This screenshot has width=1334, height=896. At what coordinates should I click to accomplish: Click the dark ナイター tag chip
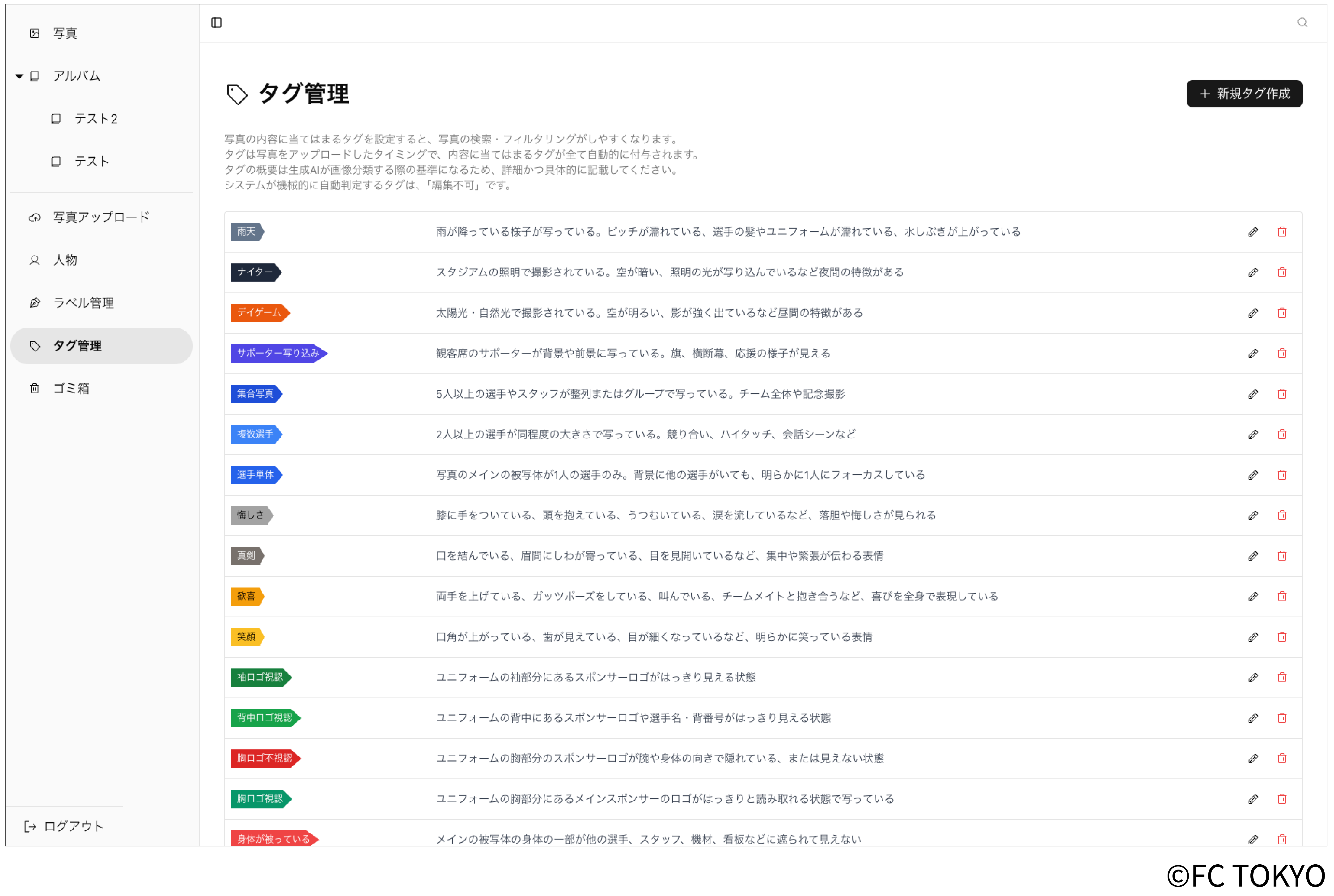pos(257,273)
